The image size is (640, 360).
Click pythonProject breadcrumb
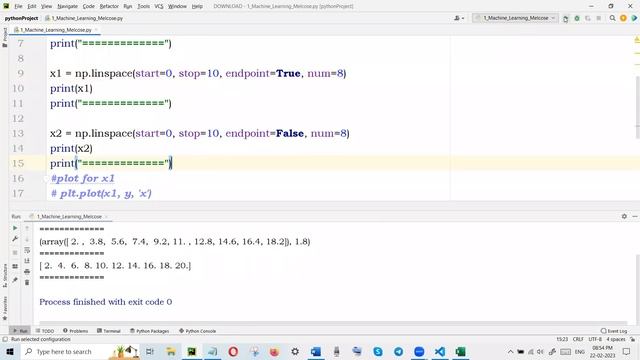(x=21, y=18)
